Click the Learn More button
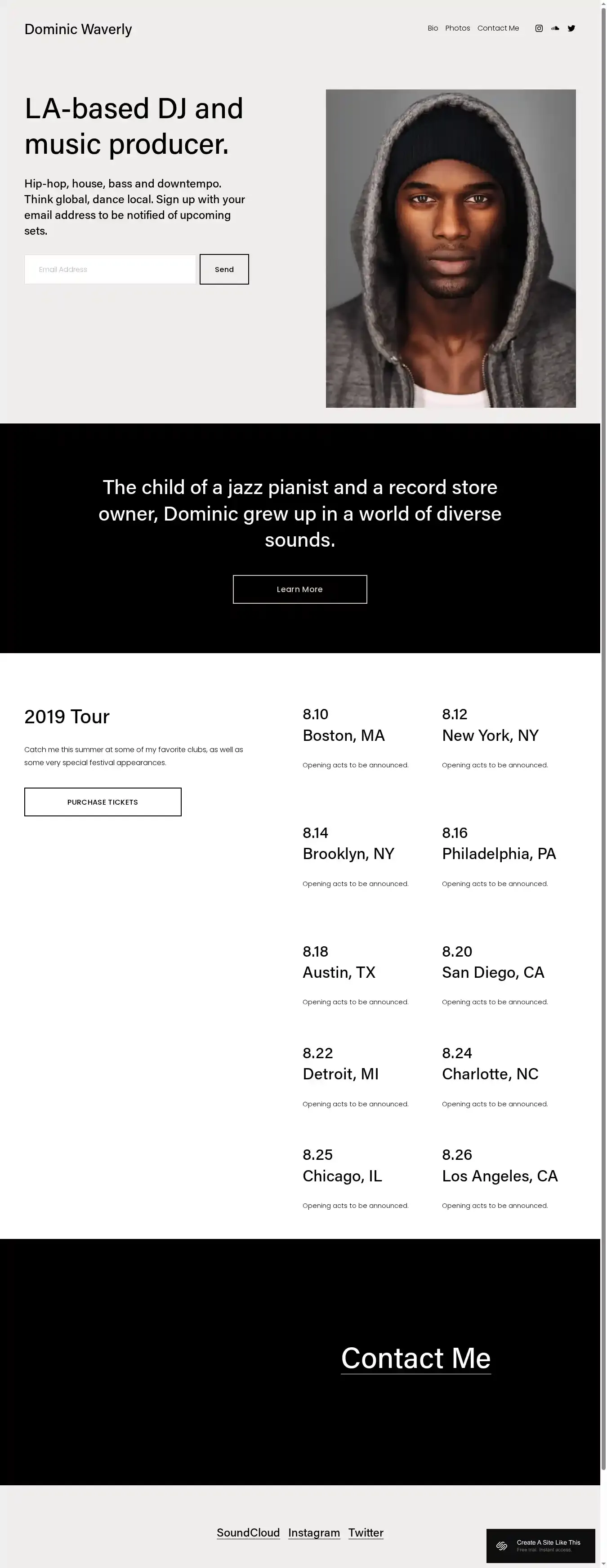 coord(300,589)
